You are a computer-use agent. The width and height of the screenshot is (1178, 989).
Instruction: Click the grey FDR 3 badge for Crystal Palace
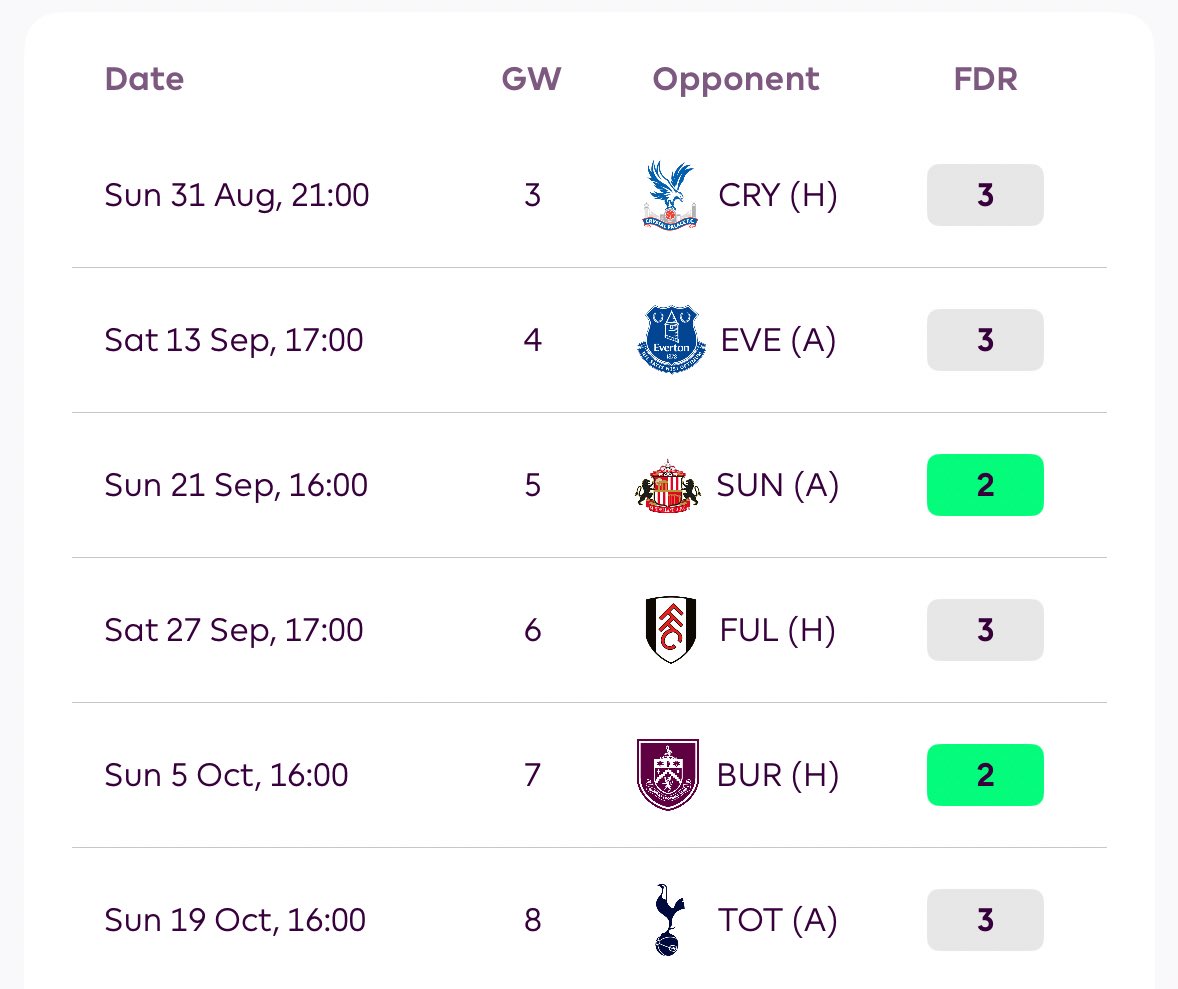point(985,195)
